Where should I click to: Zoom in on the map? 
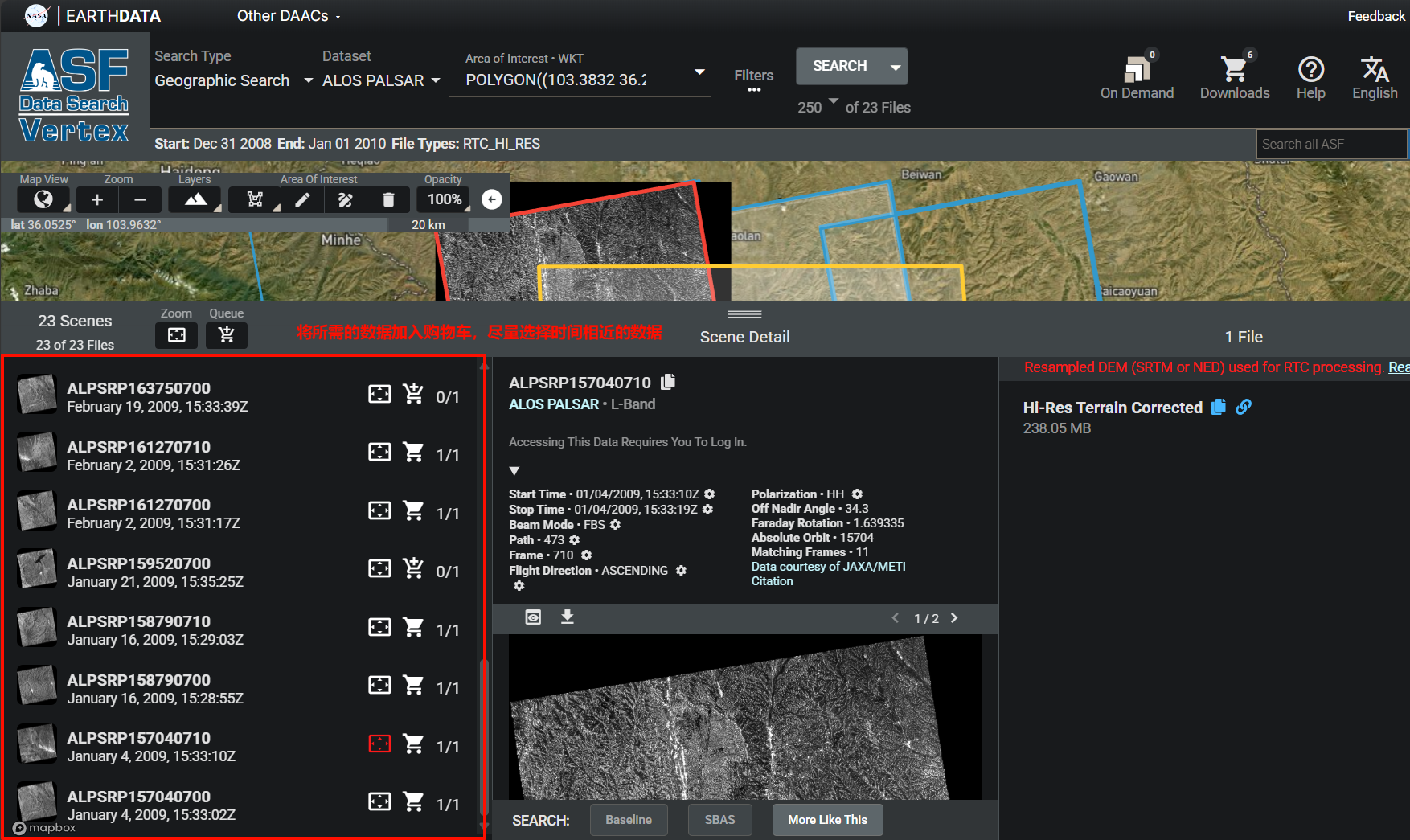click(x=97, y=200)
